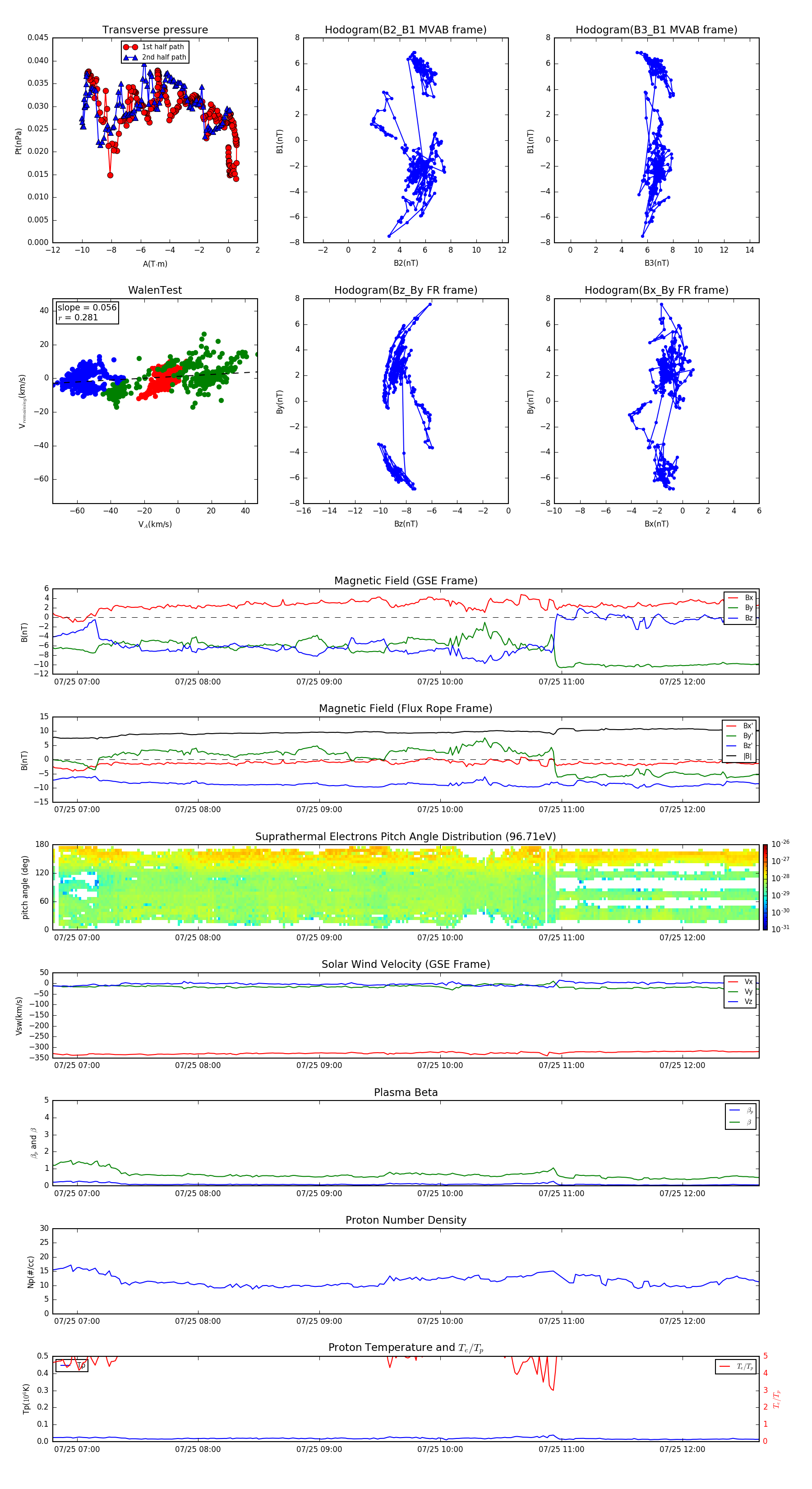
Task: Select By legend entry in GSE magnetic field plot
Action: coord(740,608)
